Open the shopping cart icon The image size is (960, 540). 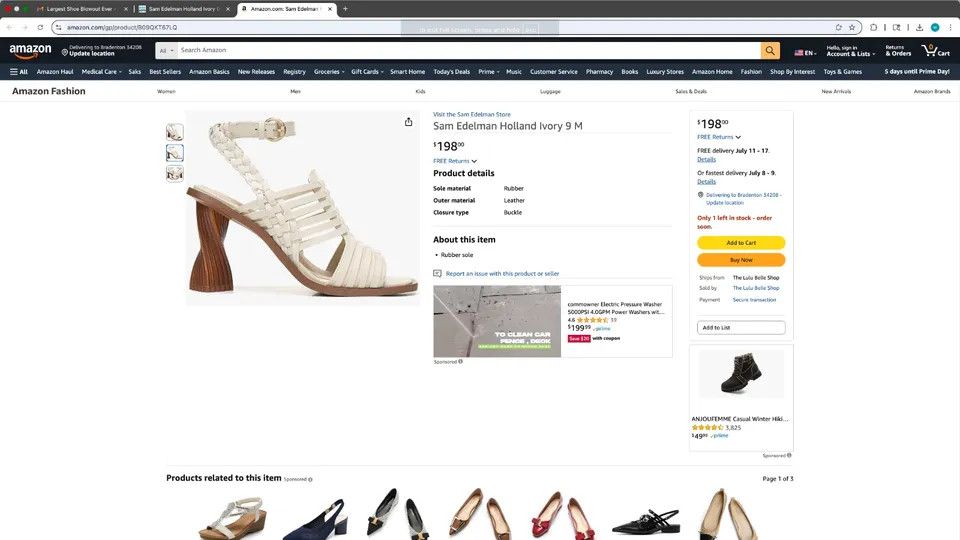click(x=936, y=51)
